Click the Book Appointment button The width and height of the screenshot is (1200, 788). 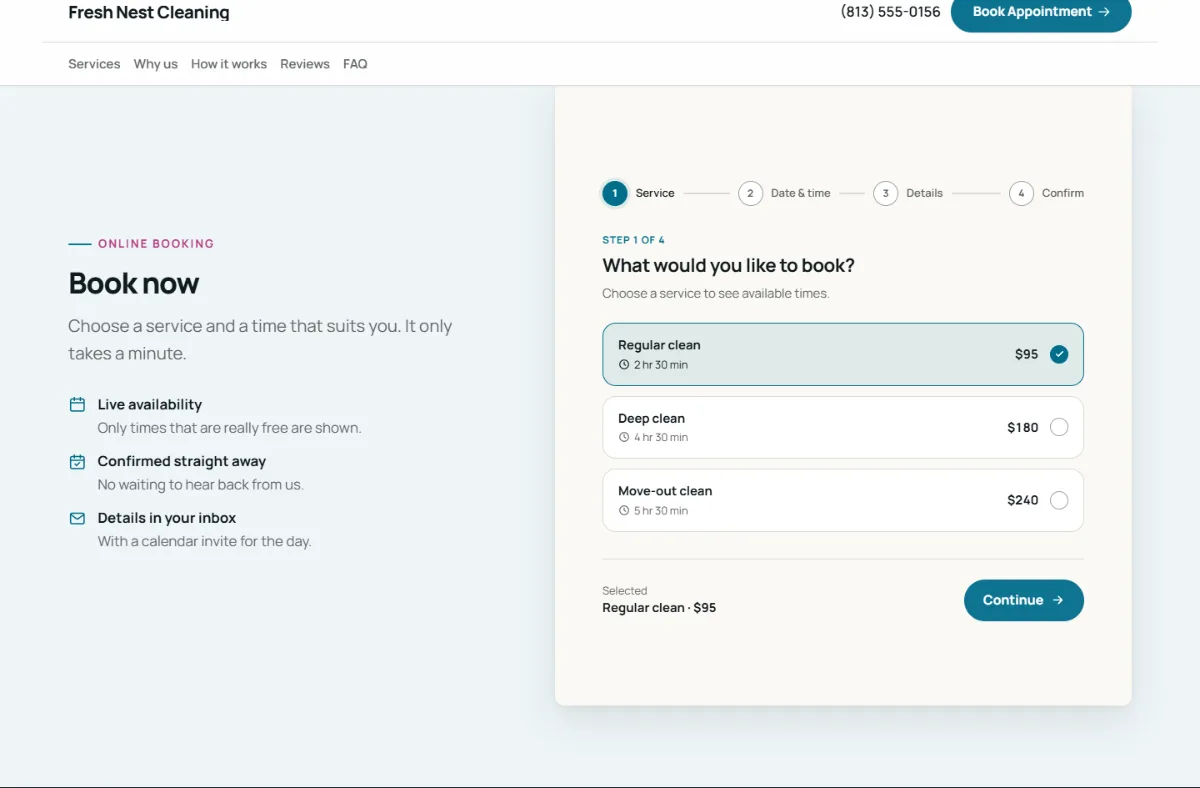(x=1041, y=12)
